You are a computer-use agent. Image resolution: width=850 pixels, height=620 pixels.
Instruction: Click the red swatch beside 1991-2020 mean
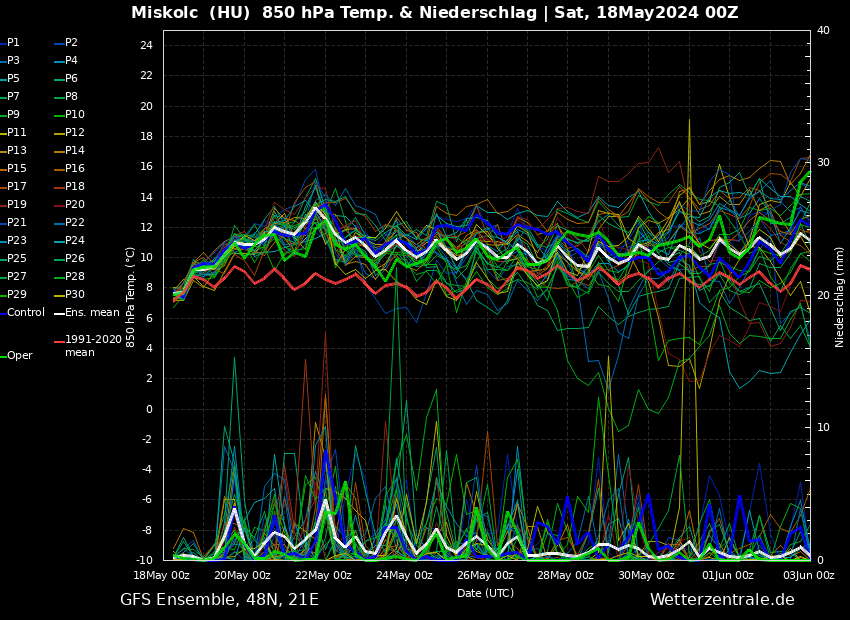[x=59, y=341]
